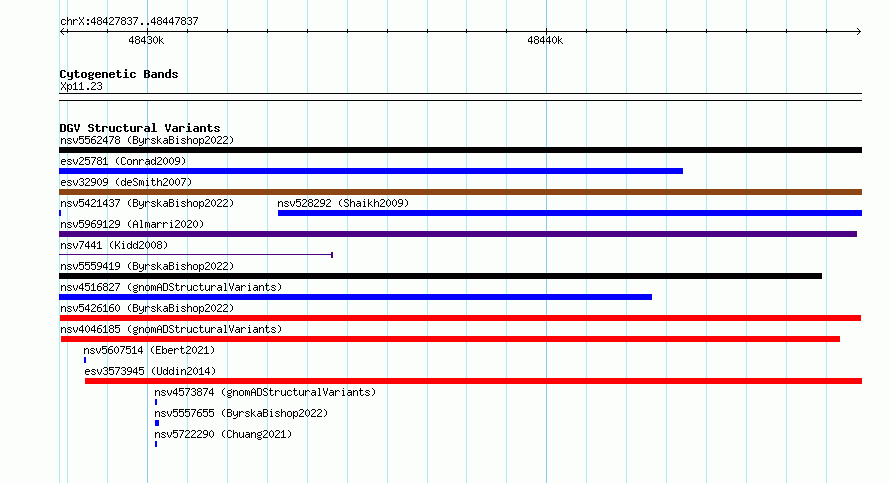Click the nsv5426160 (ByrskaBishop2022) label
This screenshot has width=890, height=483.
[x=147, y=308]
